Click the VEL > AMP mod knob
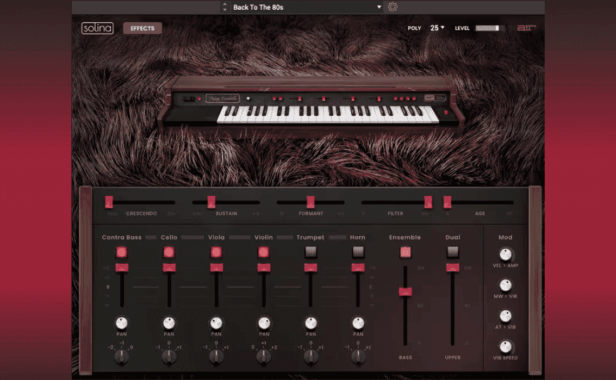This screenshot has height=380, width=616. pos(506,254)
